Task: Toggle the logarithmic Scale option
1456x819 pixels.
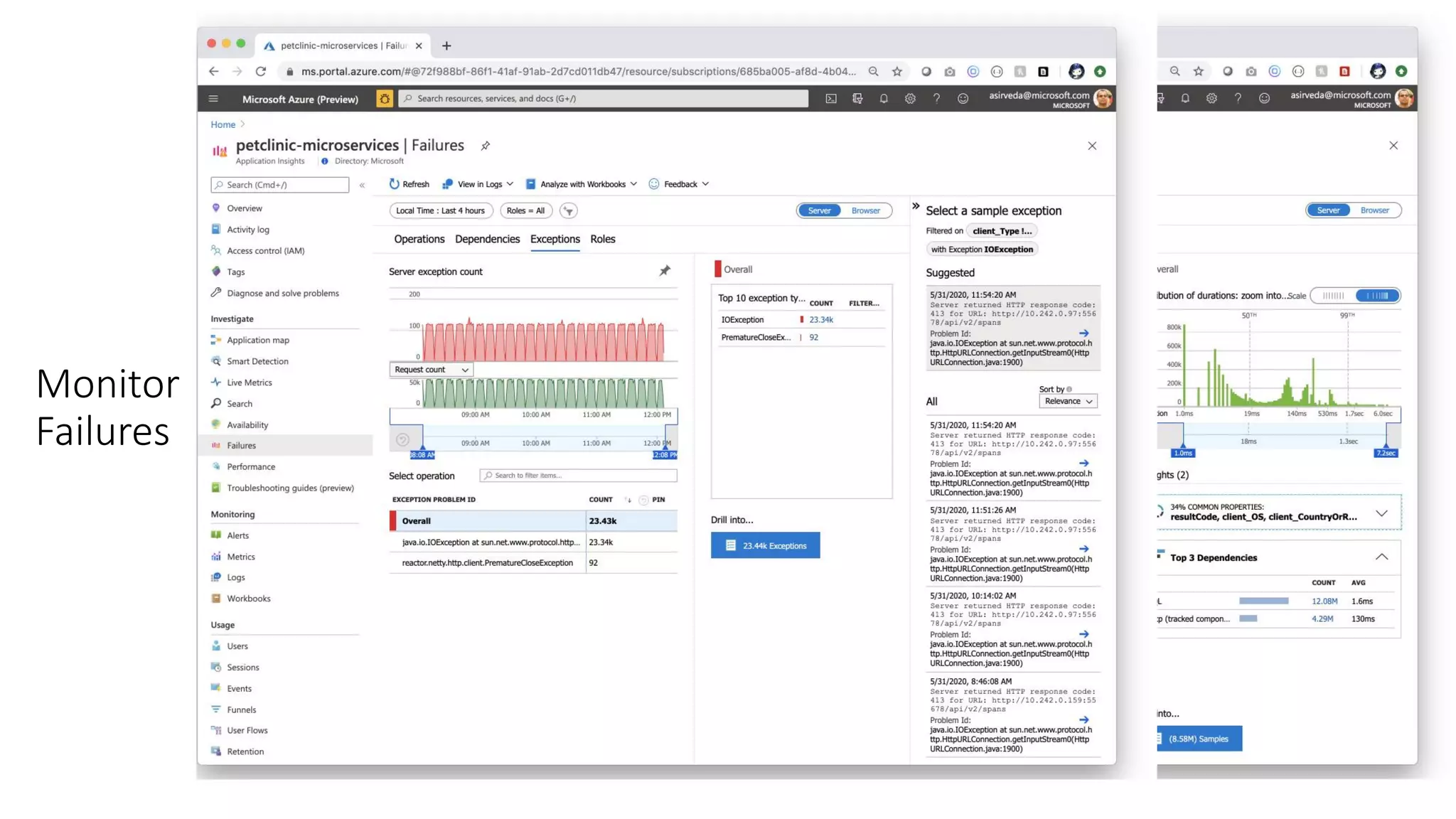Action: pyautogui.click(x=1376, y=296)
